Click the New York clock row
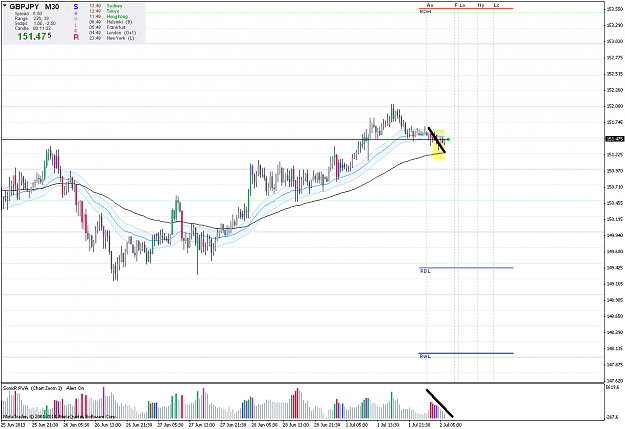The image size is (625, 429). (x=112, y=38)
